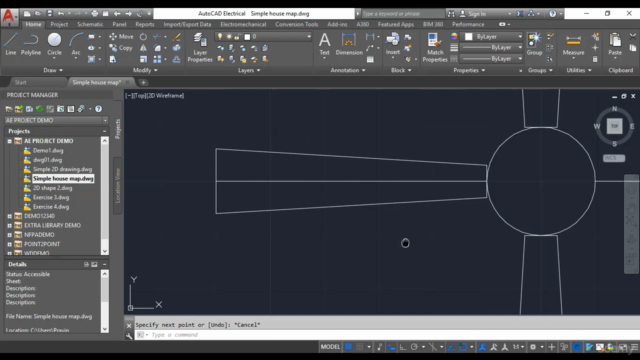This screenshot has width=640, height=360.
Task: Toggle layer on/off lightbulb icon
Action: [x=220, y=37]
